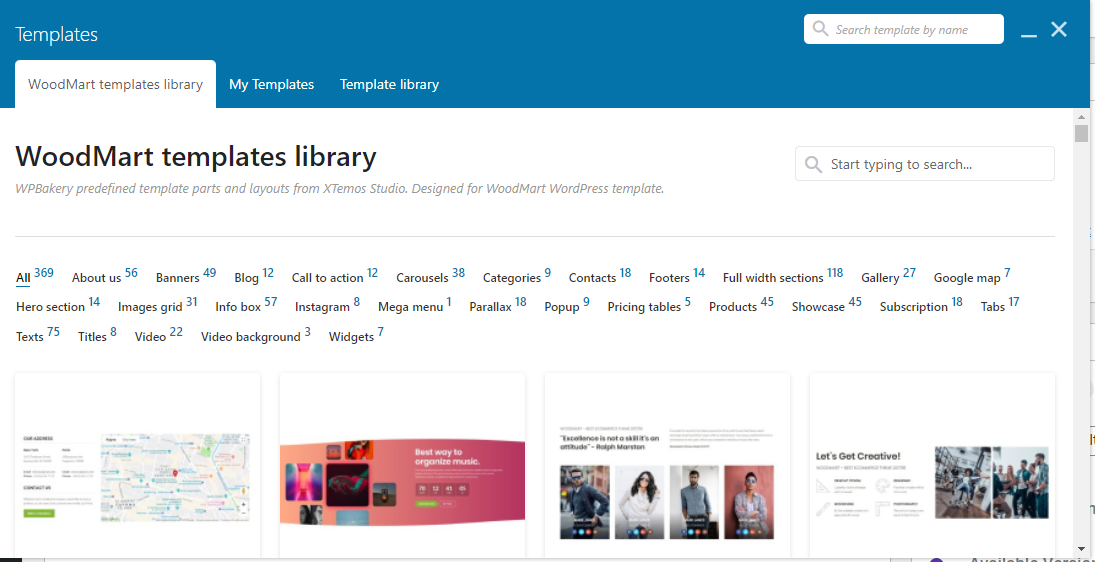The width and height of the screenshot is (1095, 562).
Task: Filter by Video background category
Action: click(x=256, y=335)
